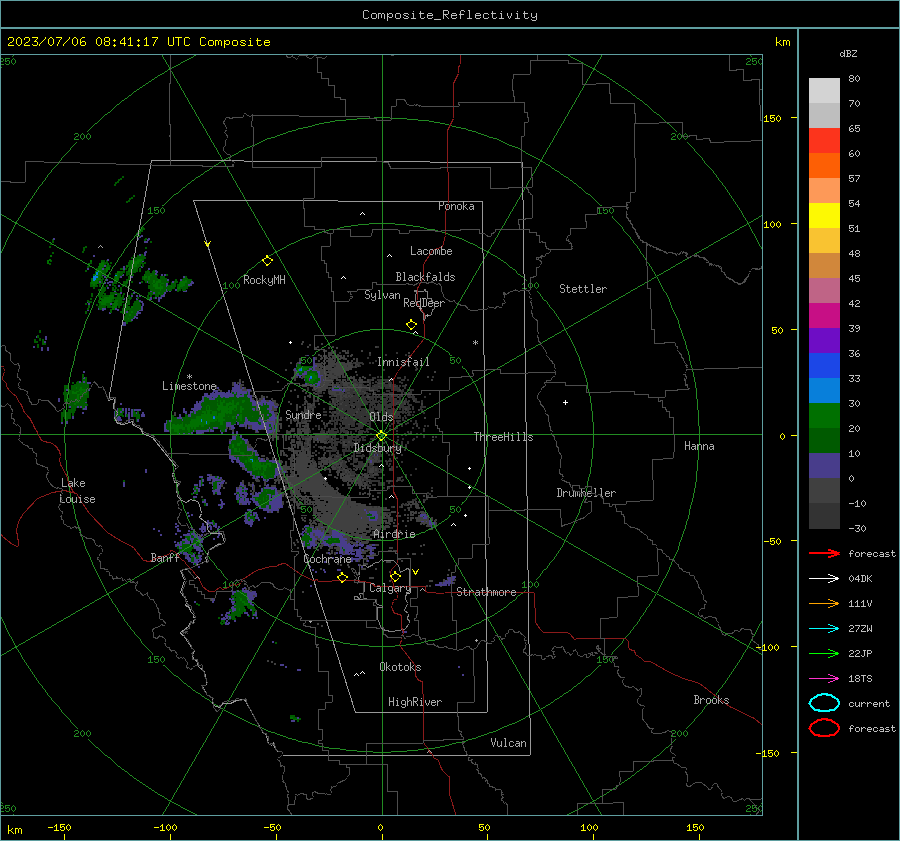Image resolution: width=900 pixels, height=841 pixels.
Task: Click the cyan current oval in the legend
Action: coord(824,703)
